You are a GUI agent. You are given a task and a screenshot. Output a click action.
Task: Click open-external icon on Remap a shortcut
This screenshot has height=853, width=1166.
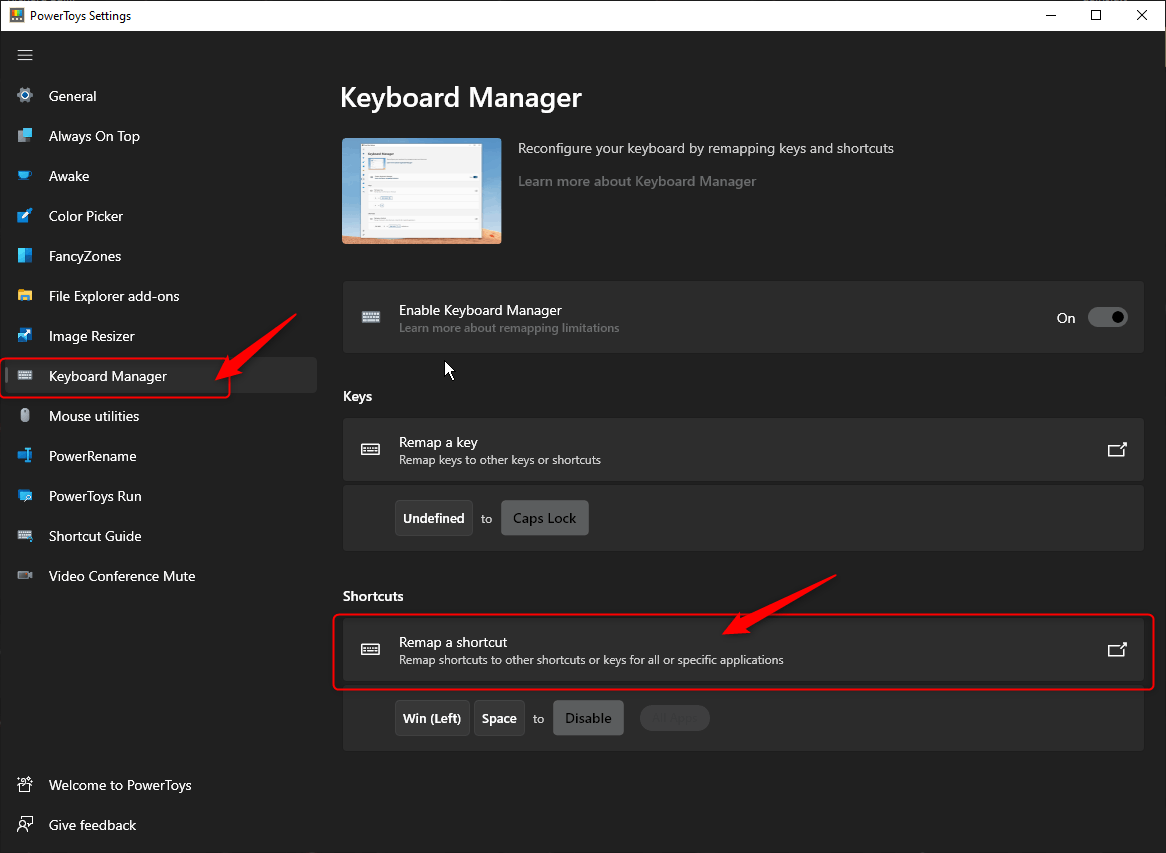pos(1117,650)
